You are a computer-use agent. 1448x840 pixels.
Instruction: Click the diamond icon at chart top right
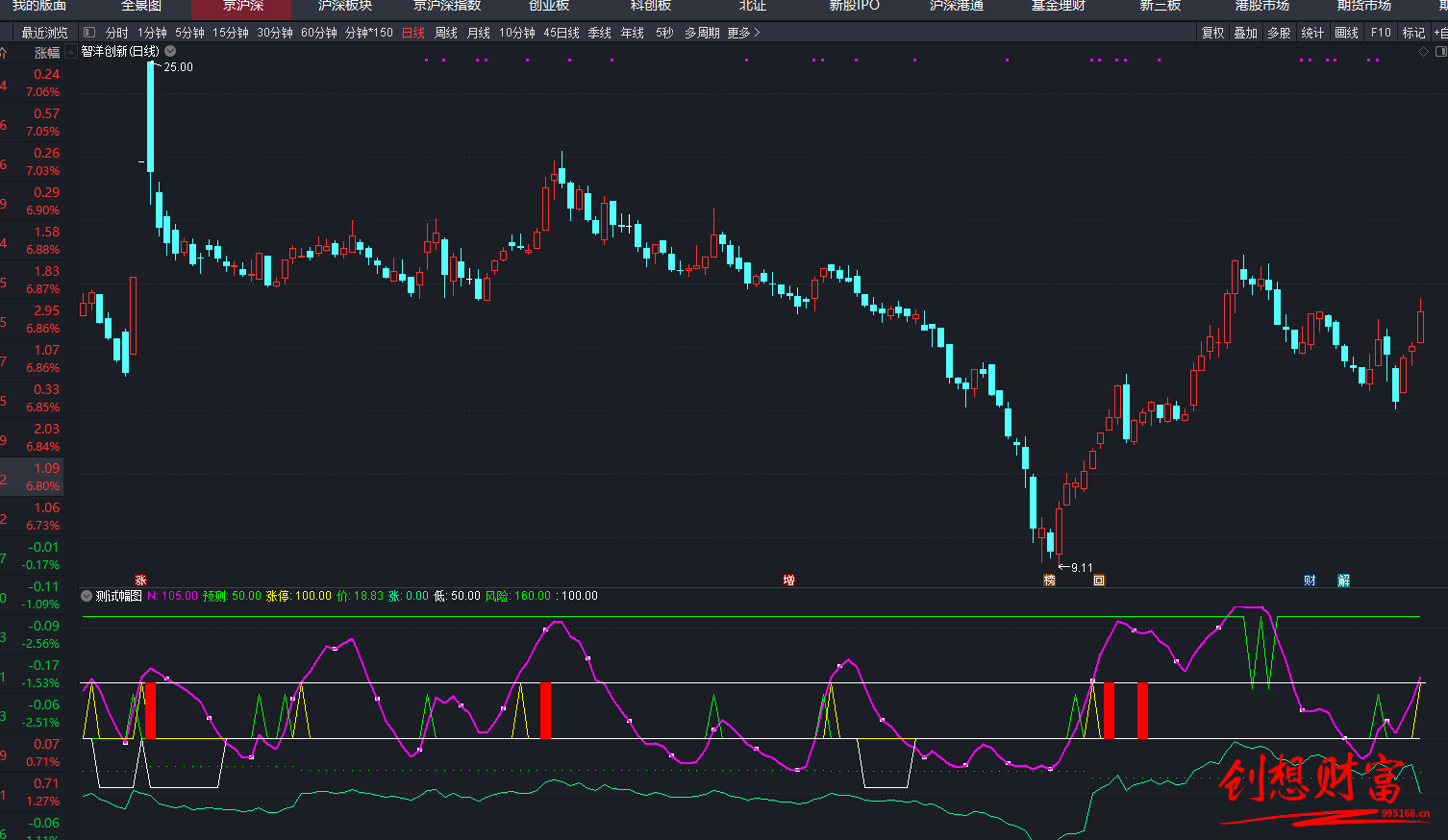[x=1424, y=52]
